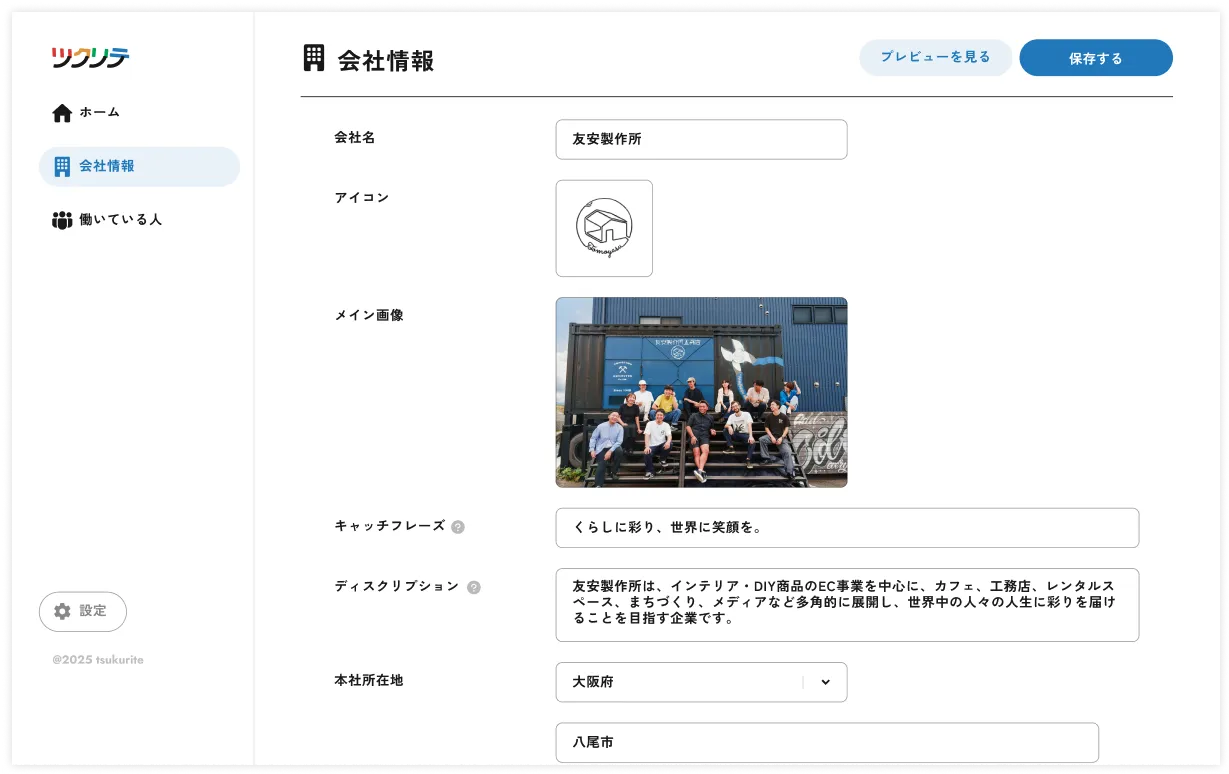Click the building icon beside 会社情報 in sidebar
Viewport: 1229px width, 774px height.
(62, 166)
